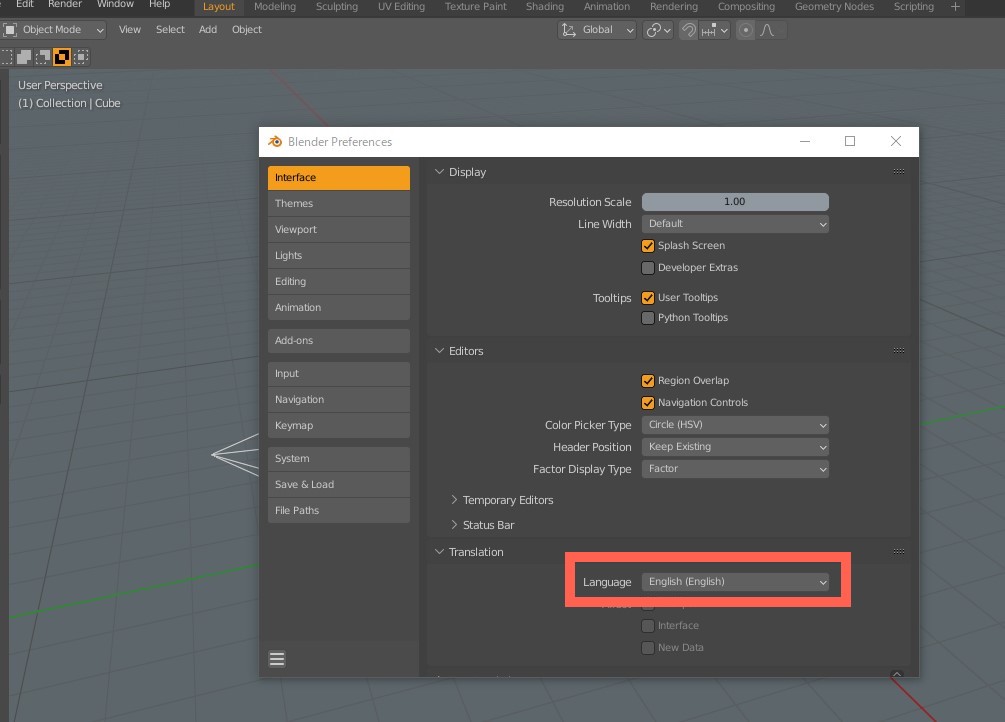Viewport: 1005px width, 722px height.
Task: Tick the New Data translation checkbox
Action: point(648,648)
